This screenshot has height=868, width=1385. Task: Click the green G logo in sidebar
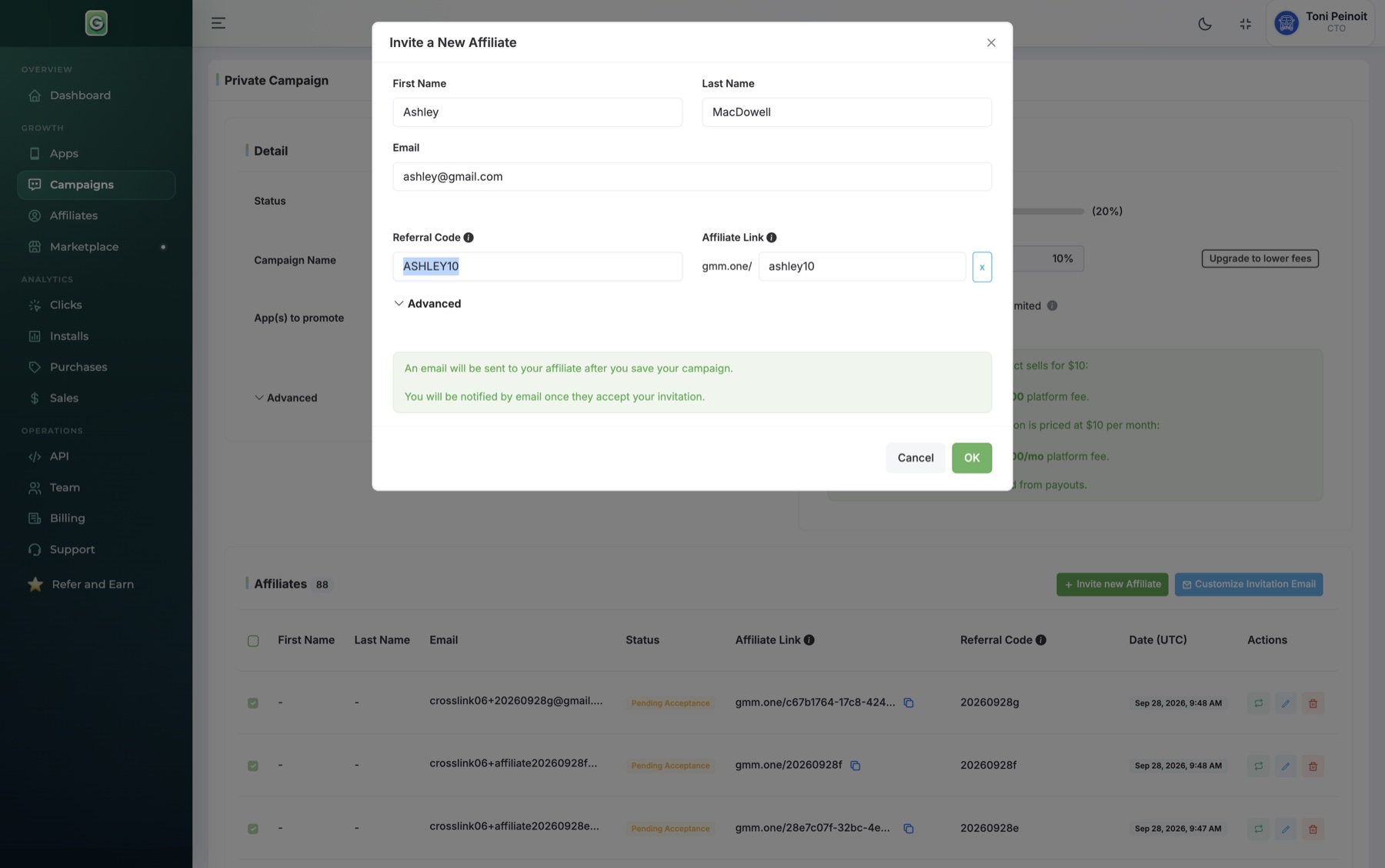click(x=96, y=23)
